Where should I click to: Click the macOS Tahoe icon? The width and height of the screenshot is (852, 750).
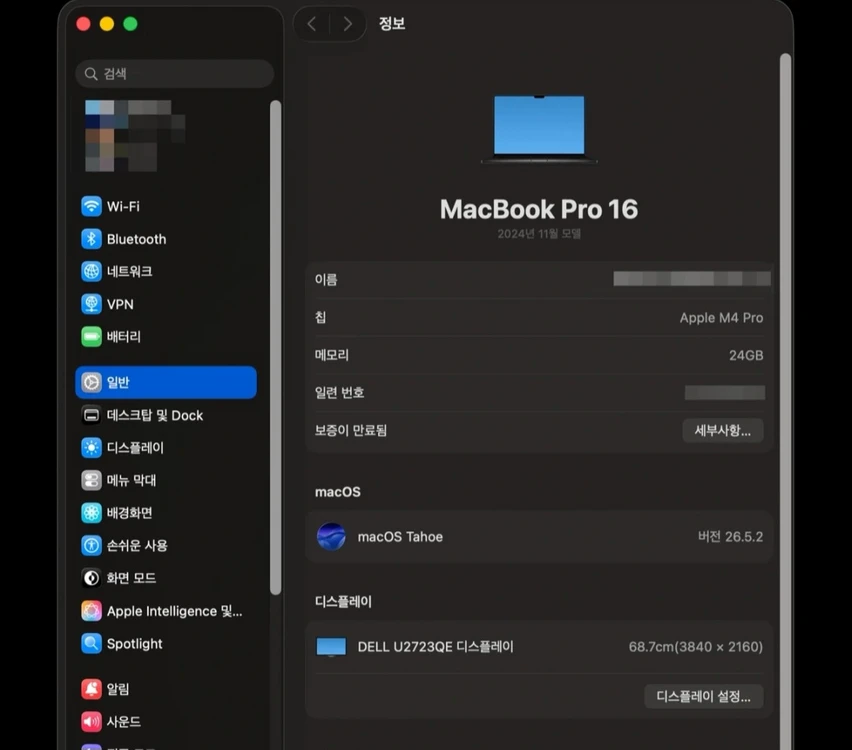tap(331, 536)
